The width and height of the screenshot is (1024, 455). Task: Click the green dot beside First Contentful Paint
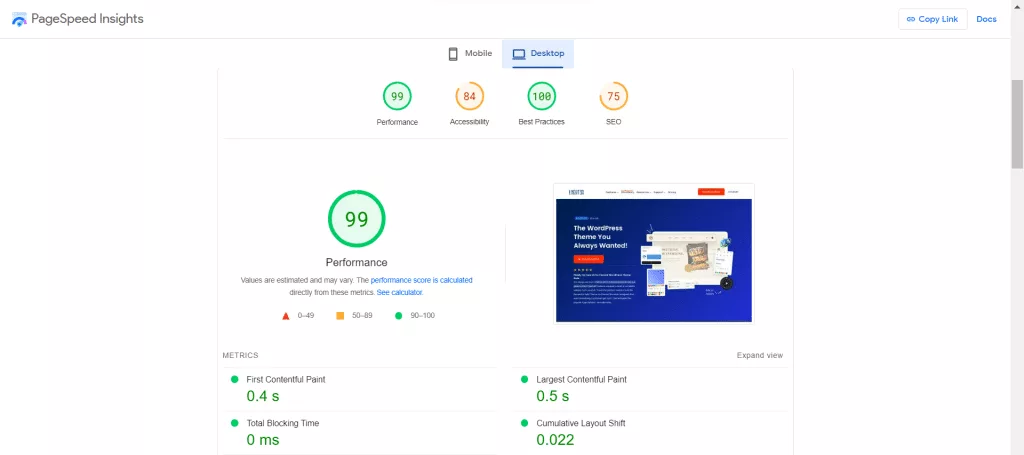tap(234, 379)
